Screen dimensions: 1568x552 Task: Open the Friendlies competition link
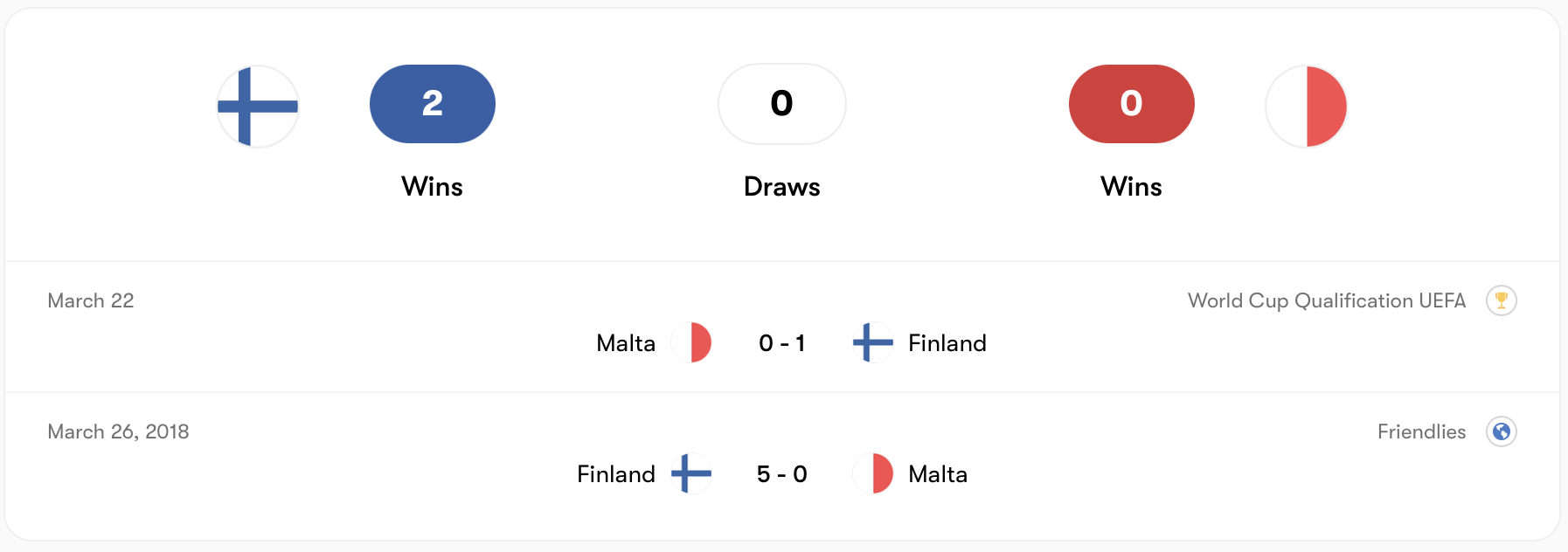click(1421, 431)
